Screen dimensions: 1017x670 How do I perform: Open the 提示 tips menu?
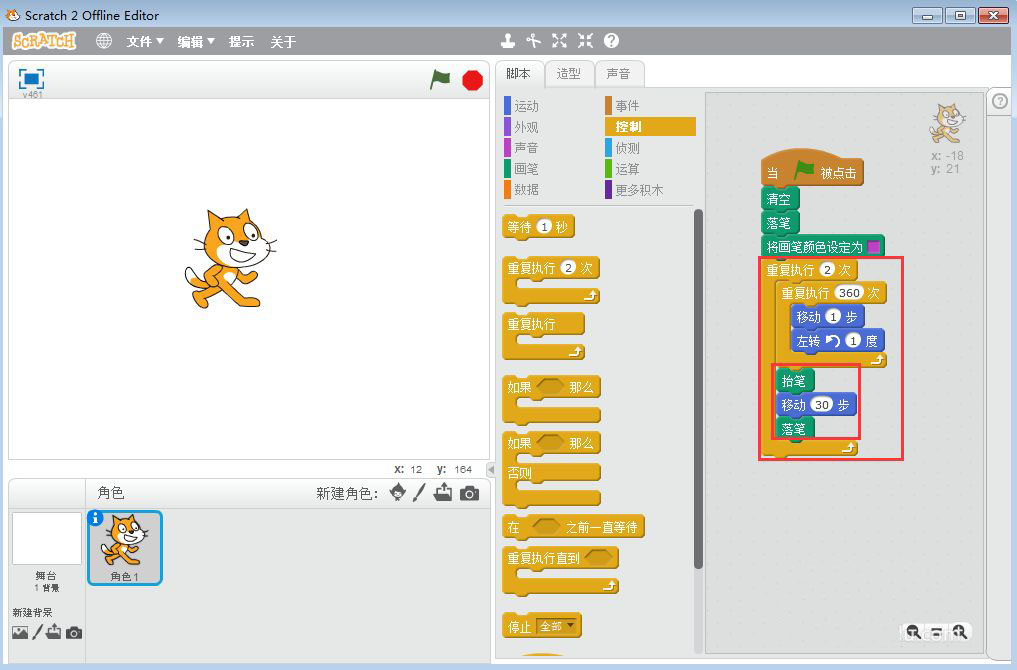coord(241,42)
